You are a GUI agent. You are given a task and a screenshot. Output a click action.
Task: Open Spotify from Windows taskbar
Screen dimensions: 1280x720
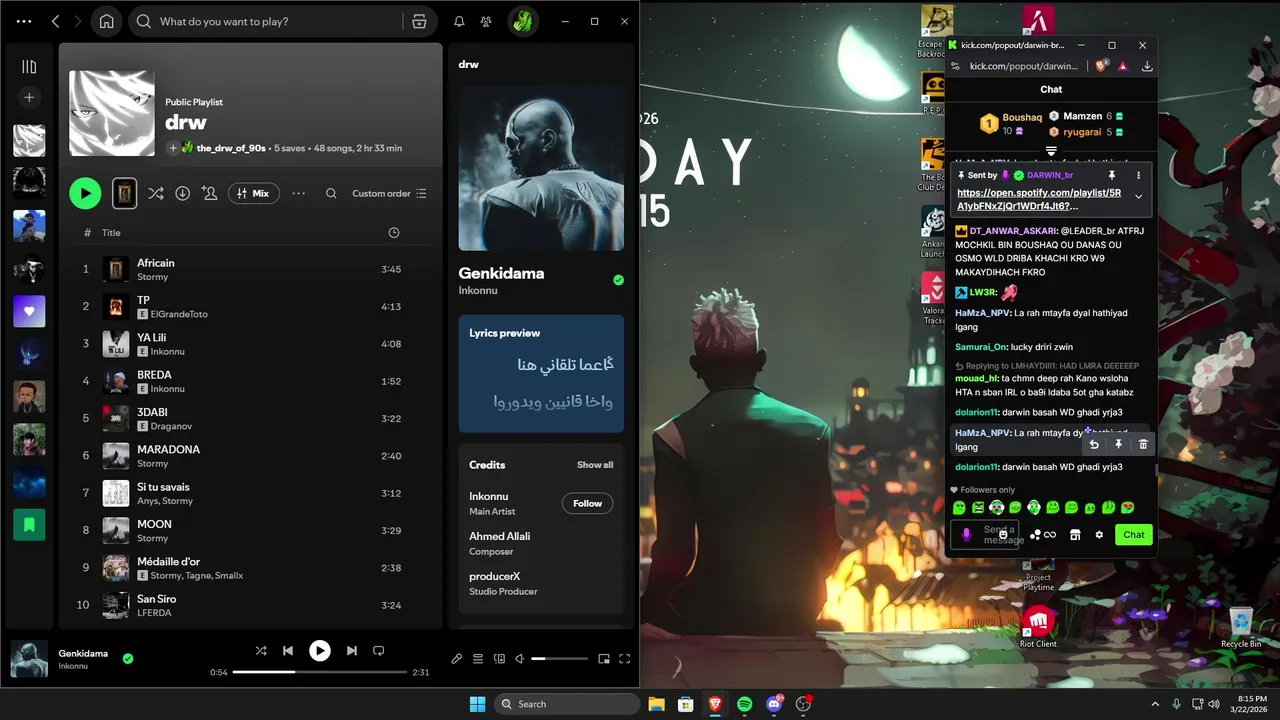745,704
